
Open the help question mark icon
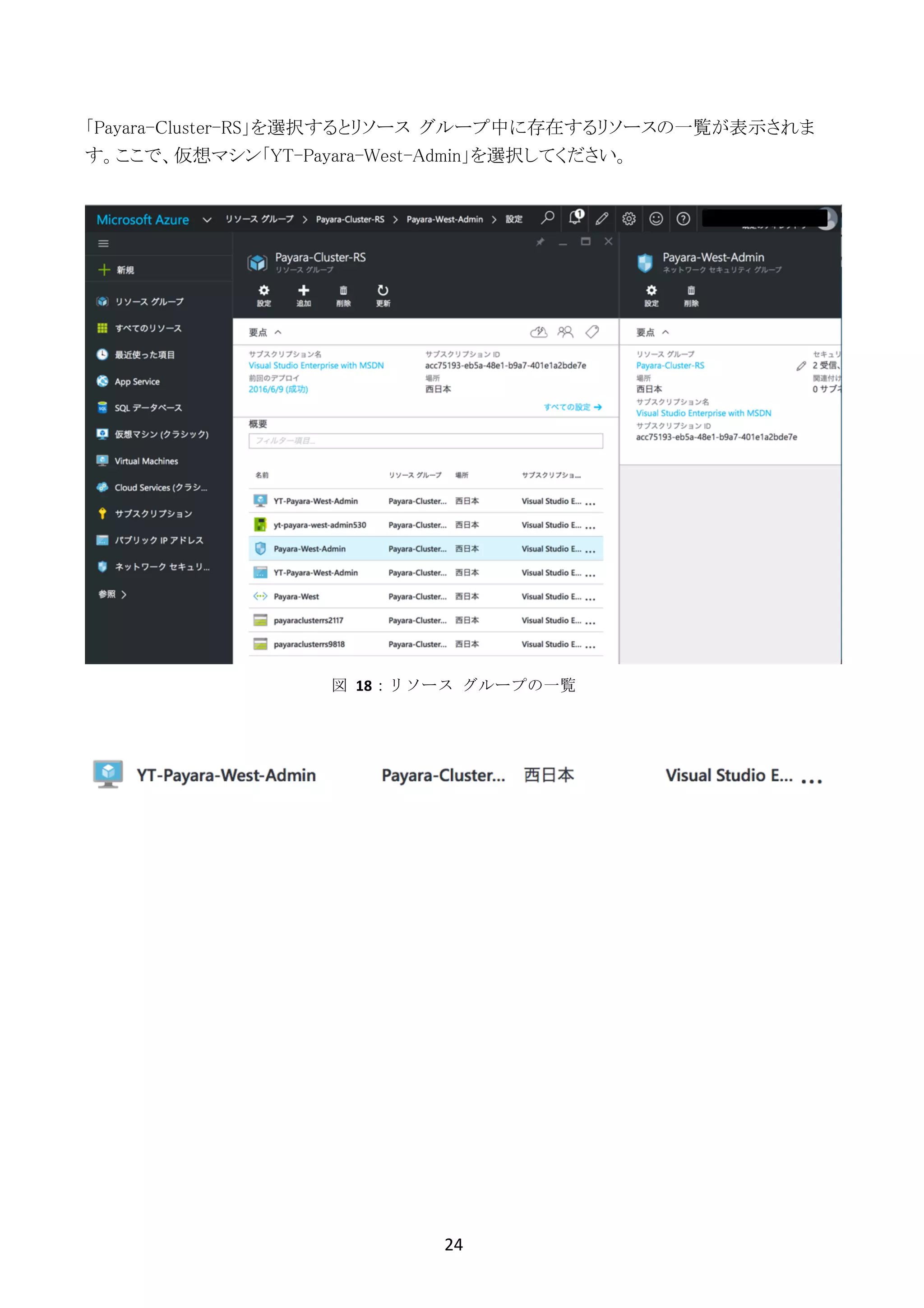[683, 219]
